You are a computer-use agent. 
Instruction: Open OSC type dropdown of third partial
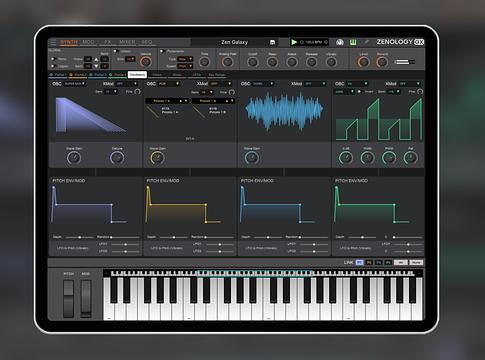(263, 84)
